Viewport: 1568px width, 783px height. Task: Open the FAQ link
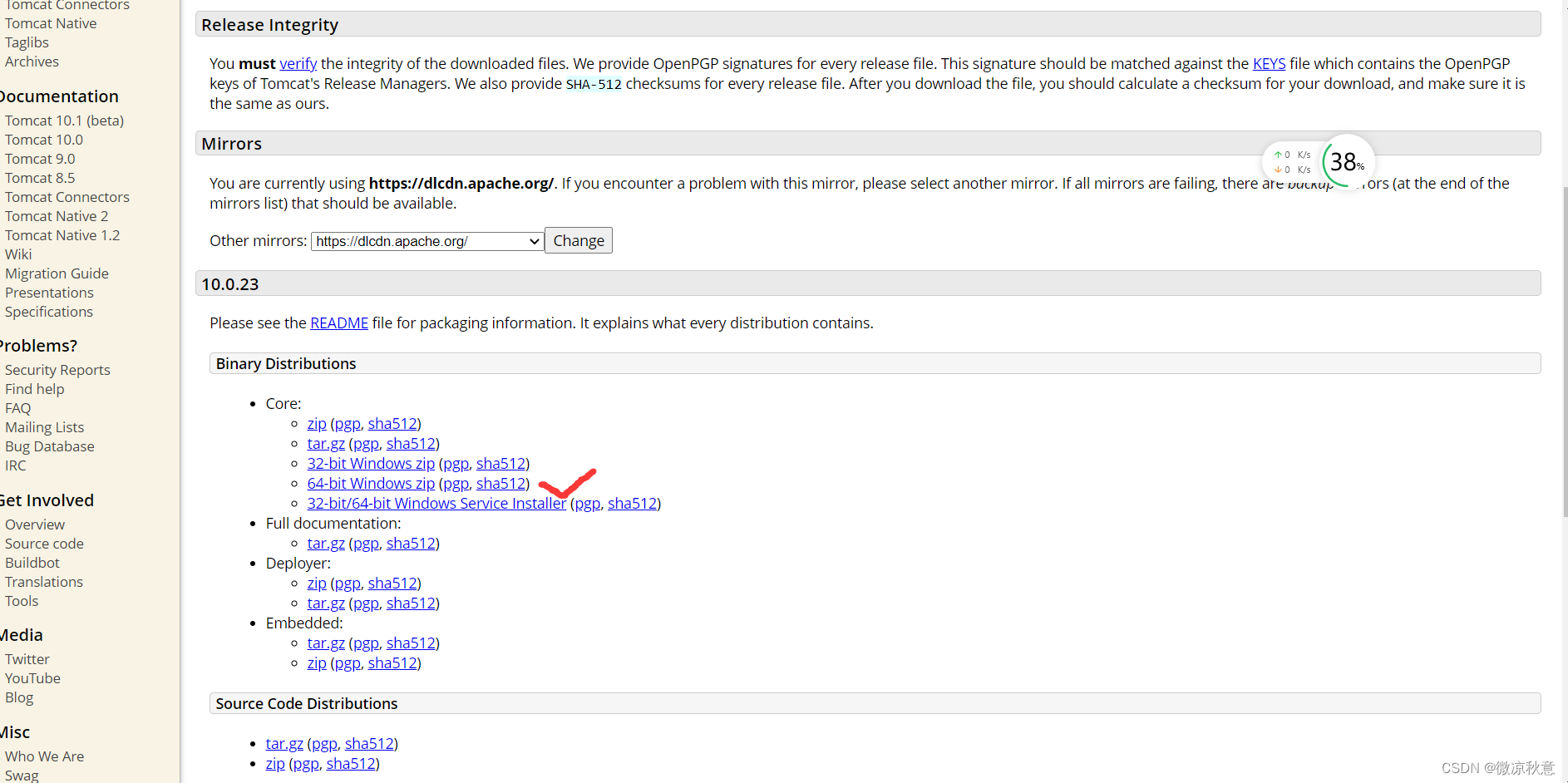[x=17, y=408]
